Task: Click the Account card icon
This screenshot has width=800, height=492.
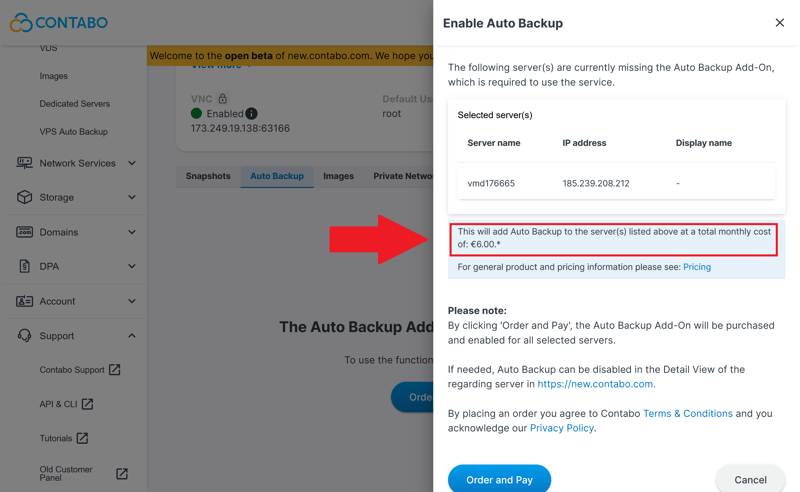Action: coord(24,301)
